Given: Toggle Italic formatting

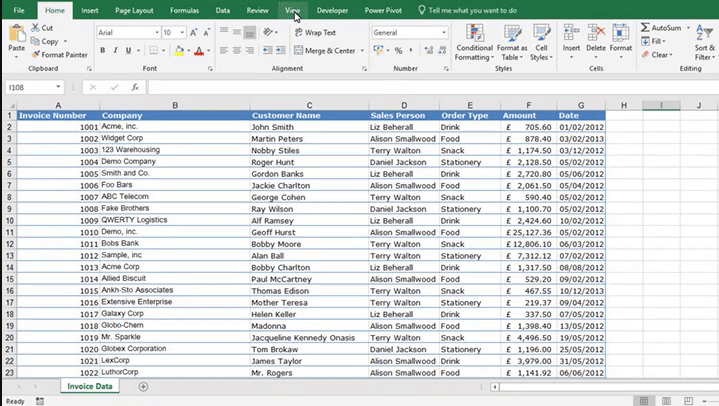Looking at the screenshot, I should (116, 50).
